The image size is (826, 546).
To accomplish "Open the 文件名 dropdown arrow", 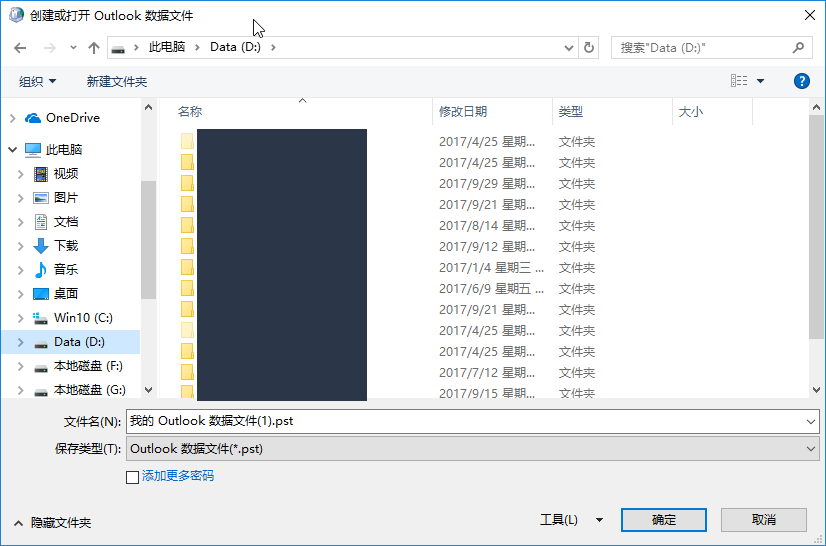I will tap(810, 422).
